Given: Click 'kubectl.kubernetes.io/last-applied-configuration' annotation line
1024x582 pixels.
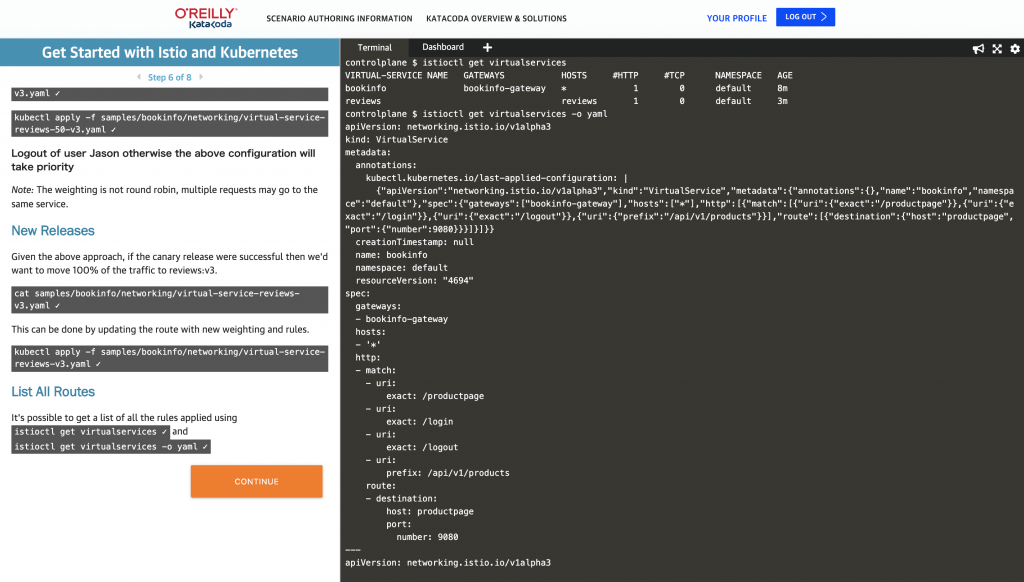Looking at the screenshot, I should tap(496, 178).
